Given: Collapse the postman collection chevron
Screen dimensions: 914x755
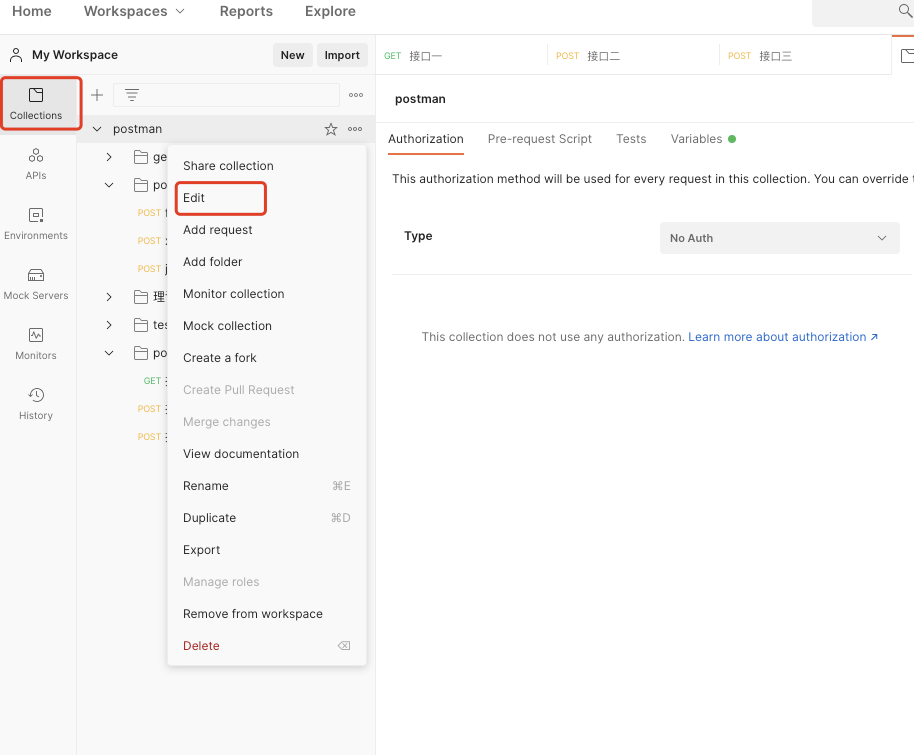Looking at the screenshot, I should coord(97,129).
